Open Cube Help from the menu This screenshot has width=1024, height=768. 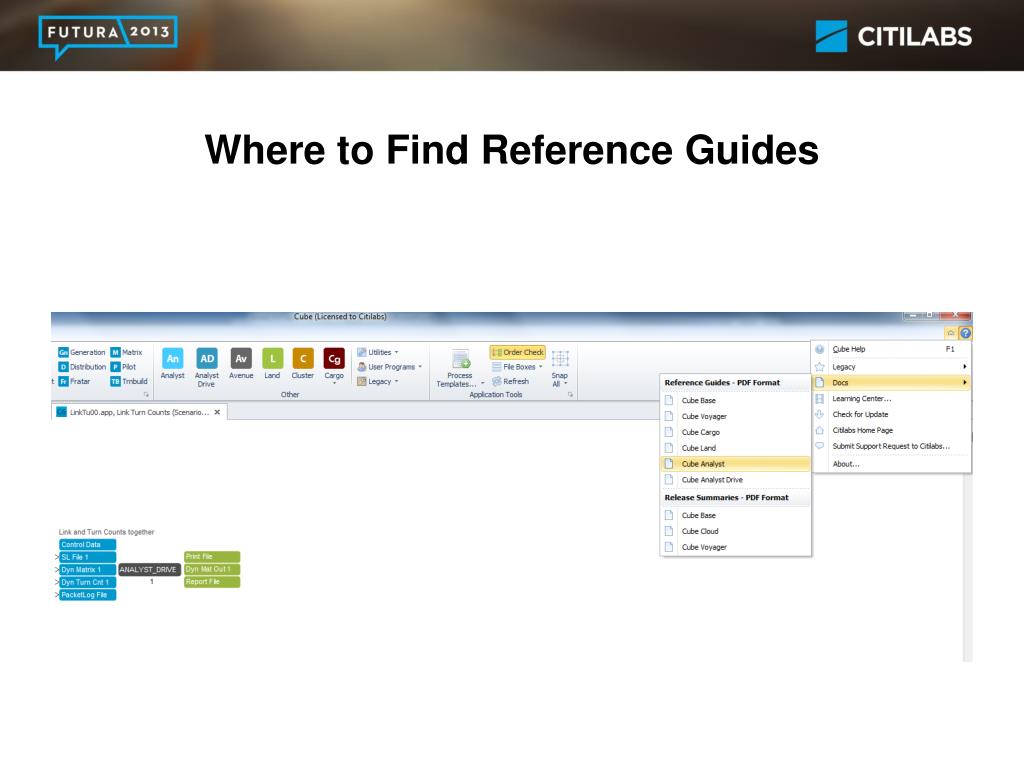coord(891,349)
